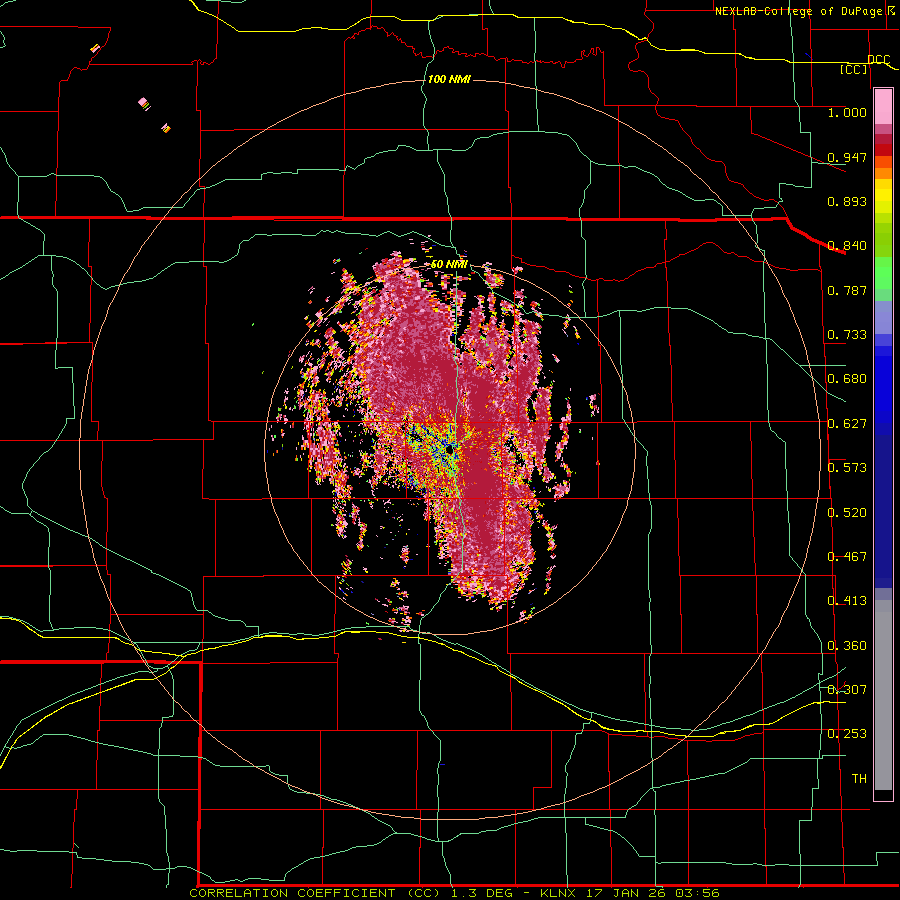Click the light pink segment of the color bar
Screen dimensions: 900x900
[883, 107]
